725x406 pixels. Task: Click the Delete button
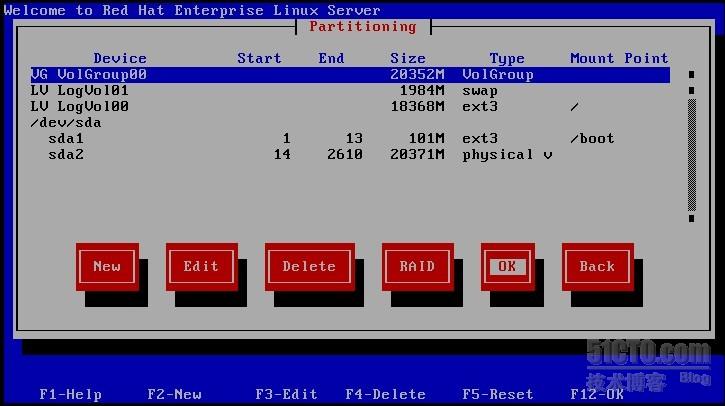310,267
